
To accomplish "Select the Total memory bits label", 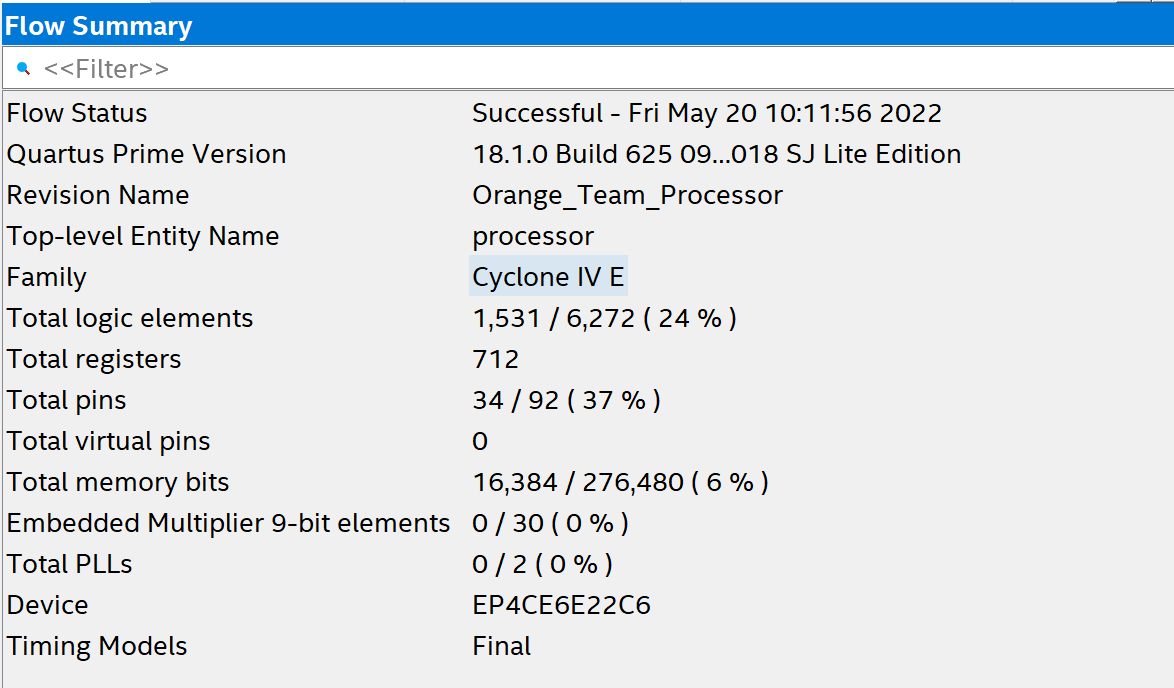I will pos(118,482).
